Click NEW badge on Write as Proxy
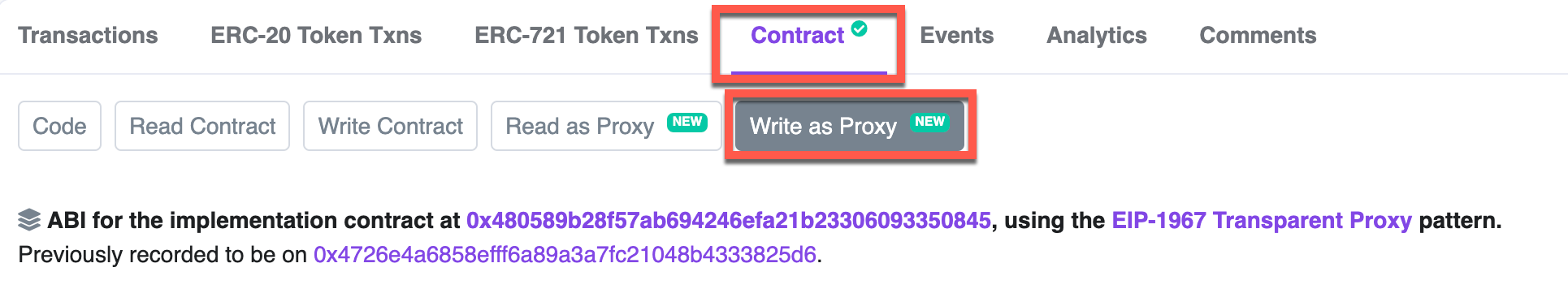The image size is (1568, 302). click(x=929, y=122)
